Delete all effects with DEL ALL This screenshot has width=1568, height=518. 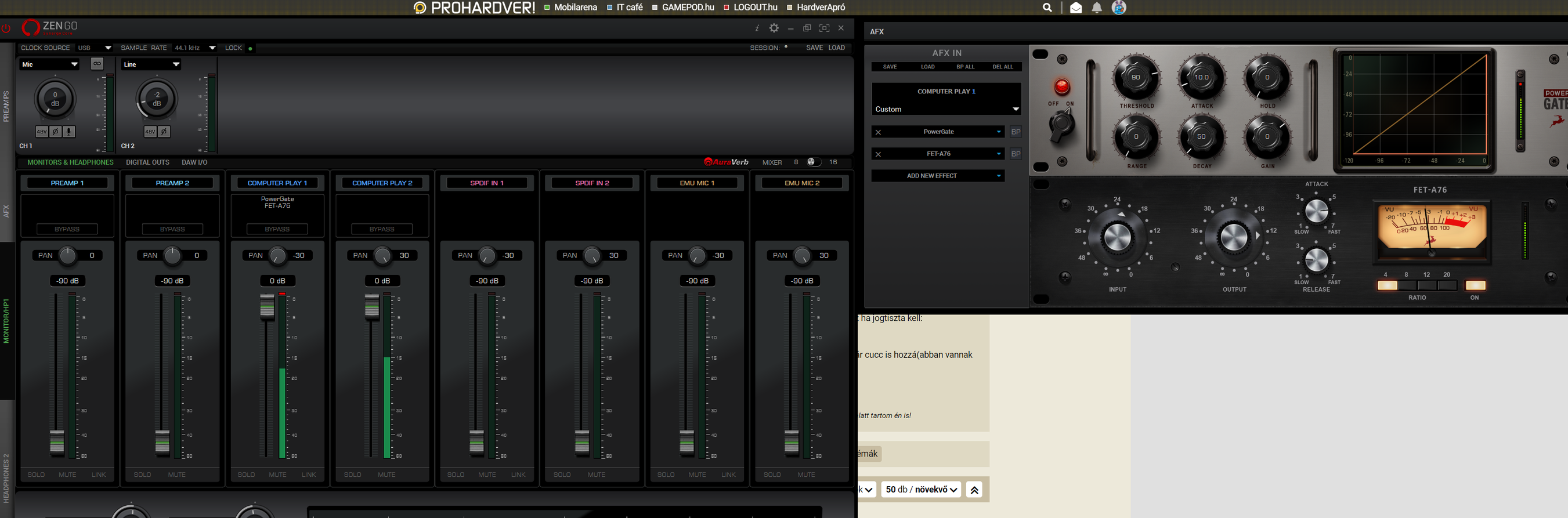(1003, 67)
